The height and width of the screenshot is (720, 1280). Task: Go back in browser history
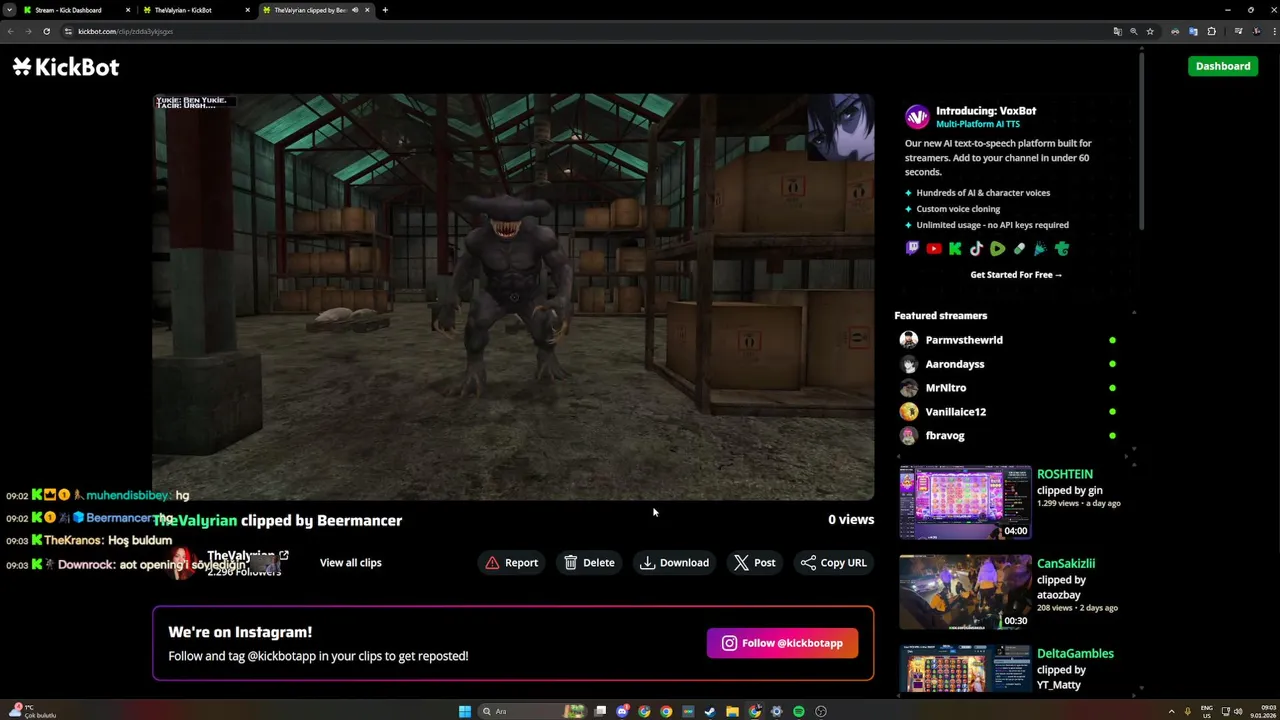[10, 31]
